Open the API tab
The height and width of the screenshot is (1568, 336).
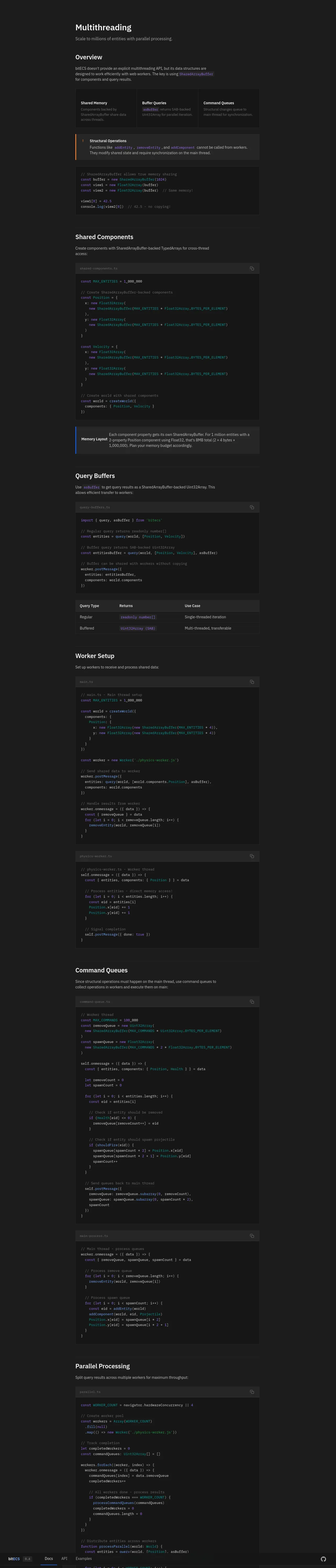click(x=64, y=1559)
